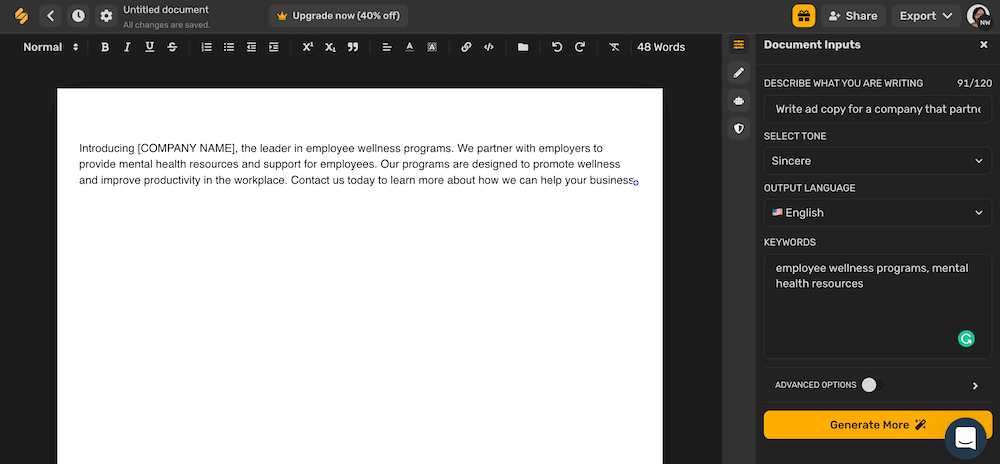The image size is (1000, 464).
Task: Open the gift rewards icon
Action: [x=804, y=16]
